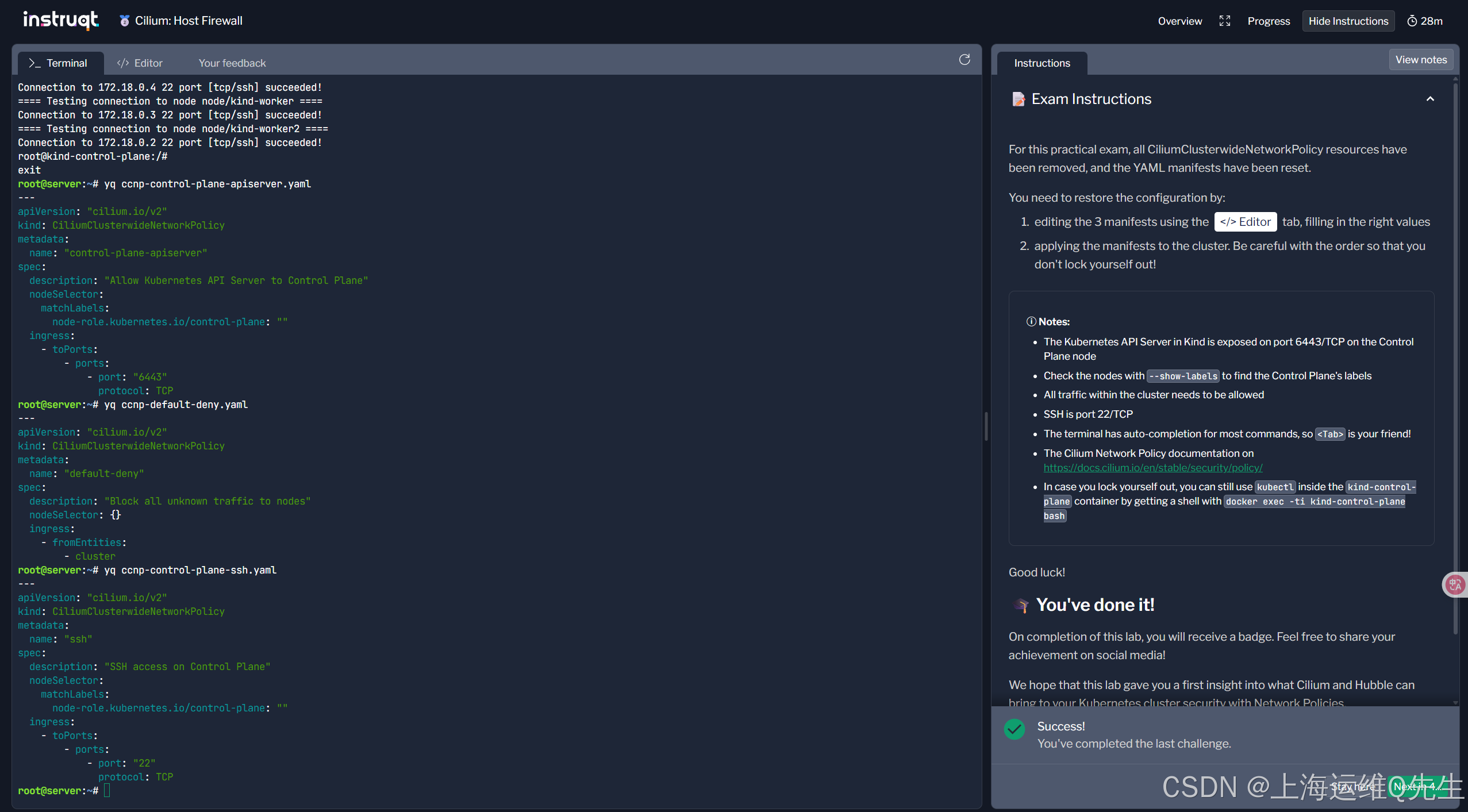
Task: Open the Cilium policy documentation link
Action: (1152, 468)
